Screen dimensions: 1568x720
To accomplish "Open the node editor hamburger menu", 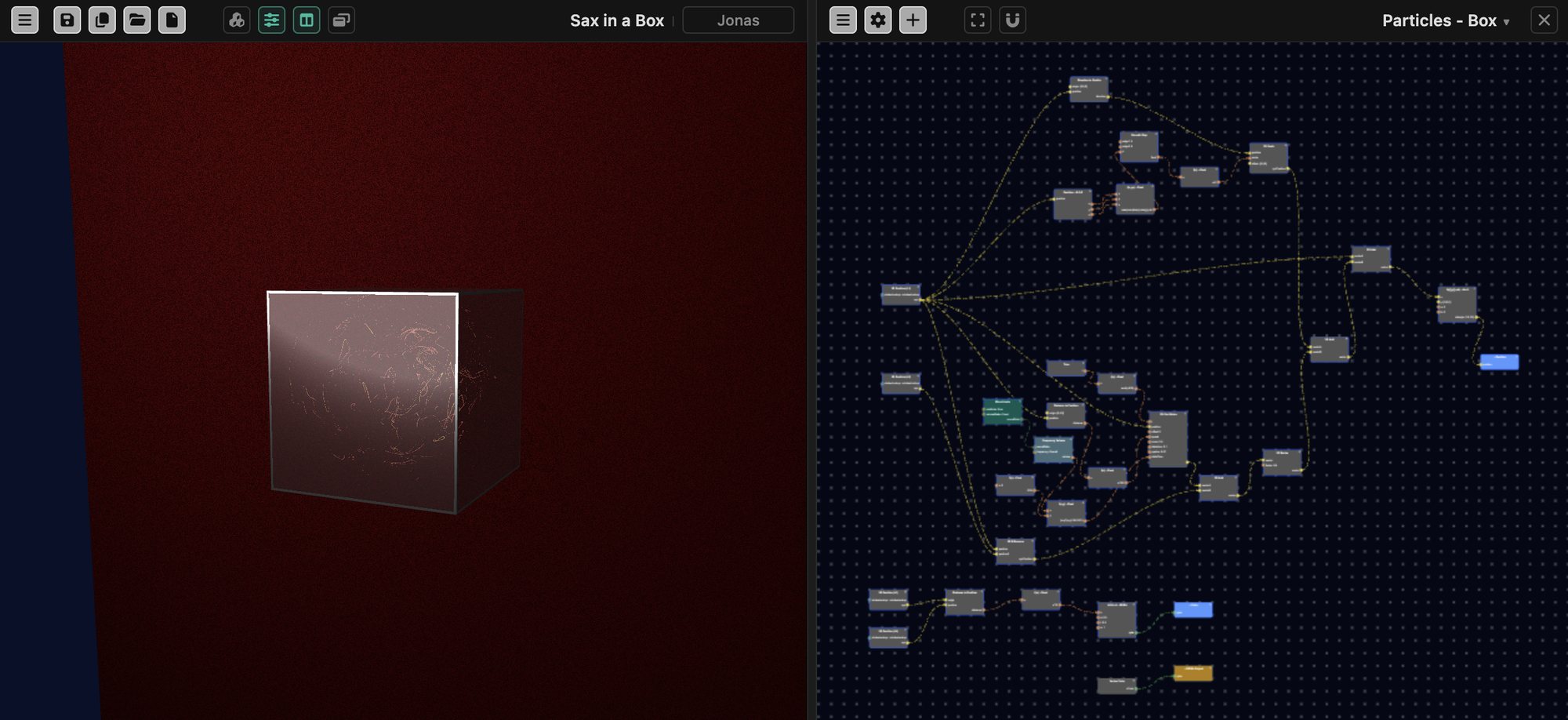I will tap(843, 20).
